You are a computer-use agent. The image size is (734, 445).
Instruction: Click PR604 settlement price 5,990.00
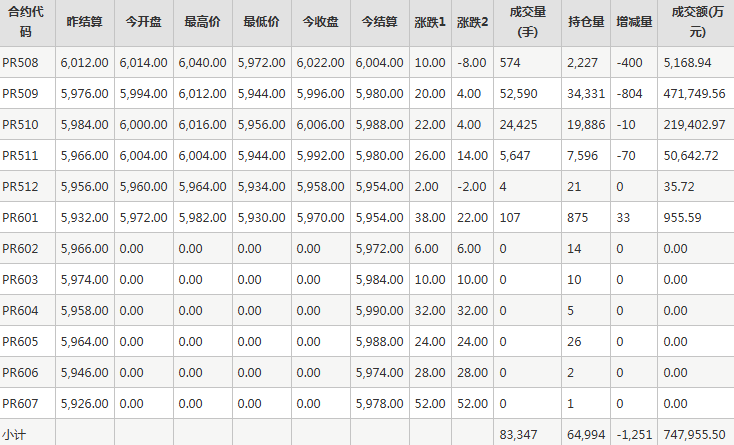(379, 310)
